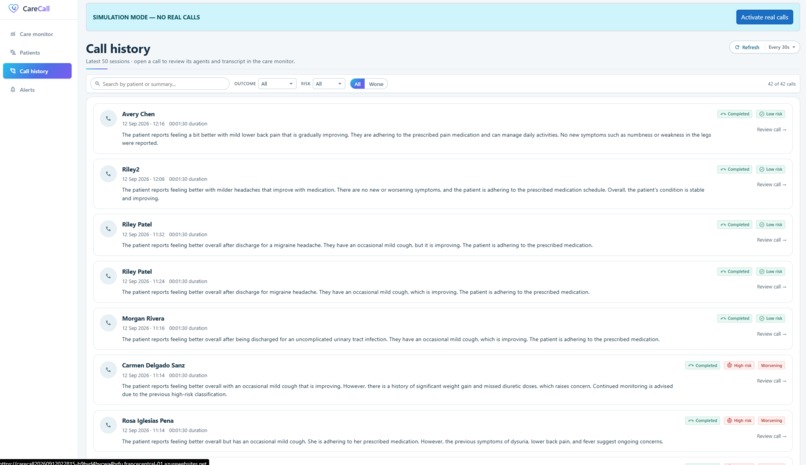The image size is (806, 465).
Task: Click Completed badge on Morgan Rivera call
Action: [x=735, y=319]
